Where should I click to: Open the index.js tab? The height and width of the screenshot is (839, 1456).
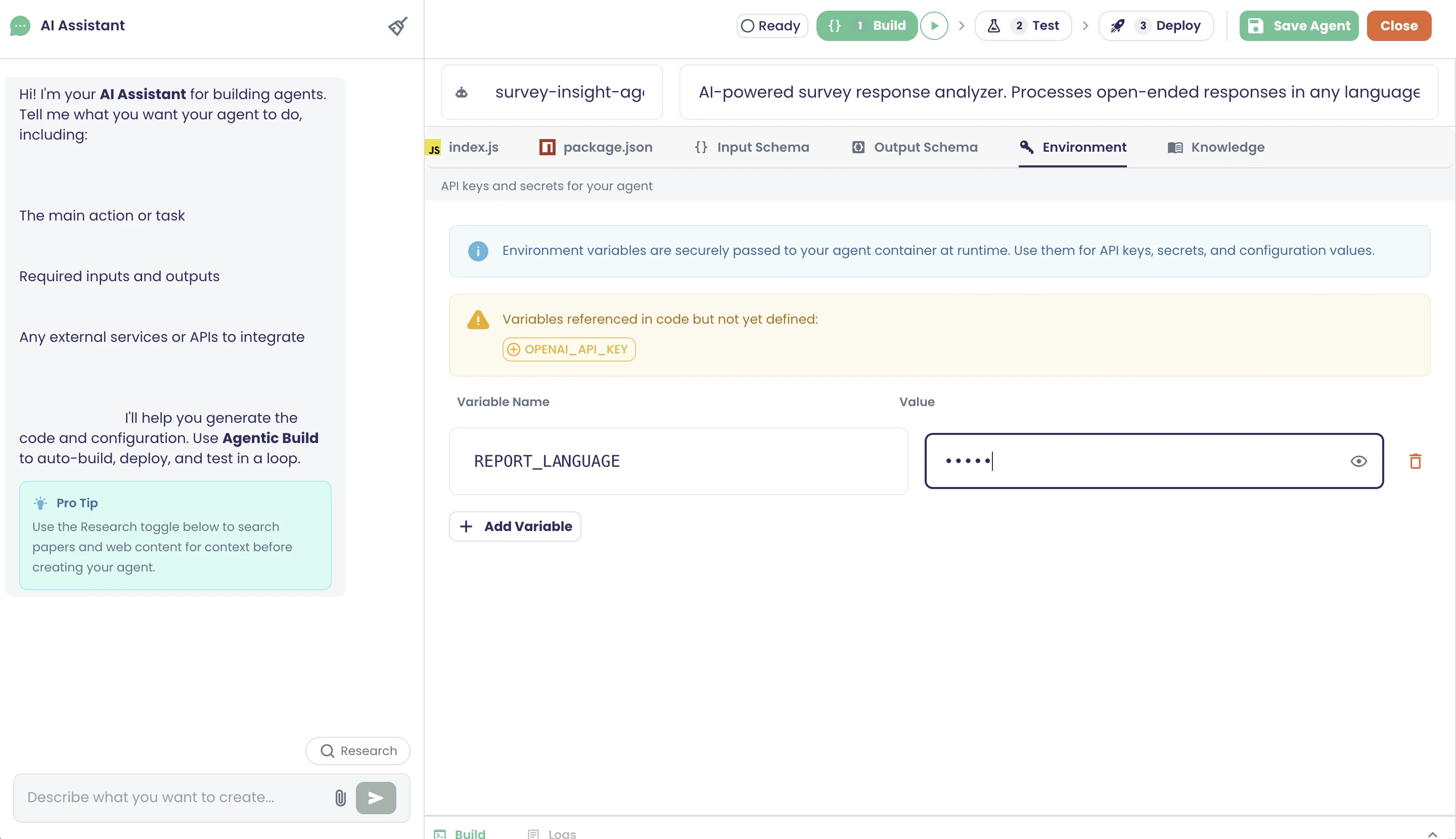[462, 148]
